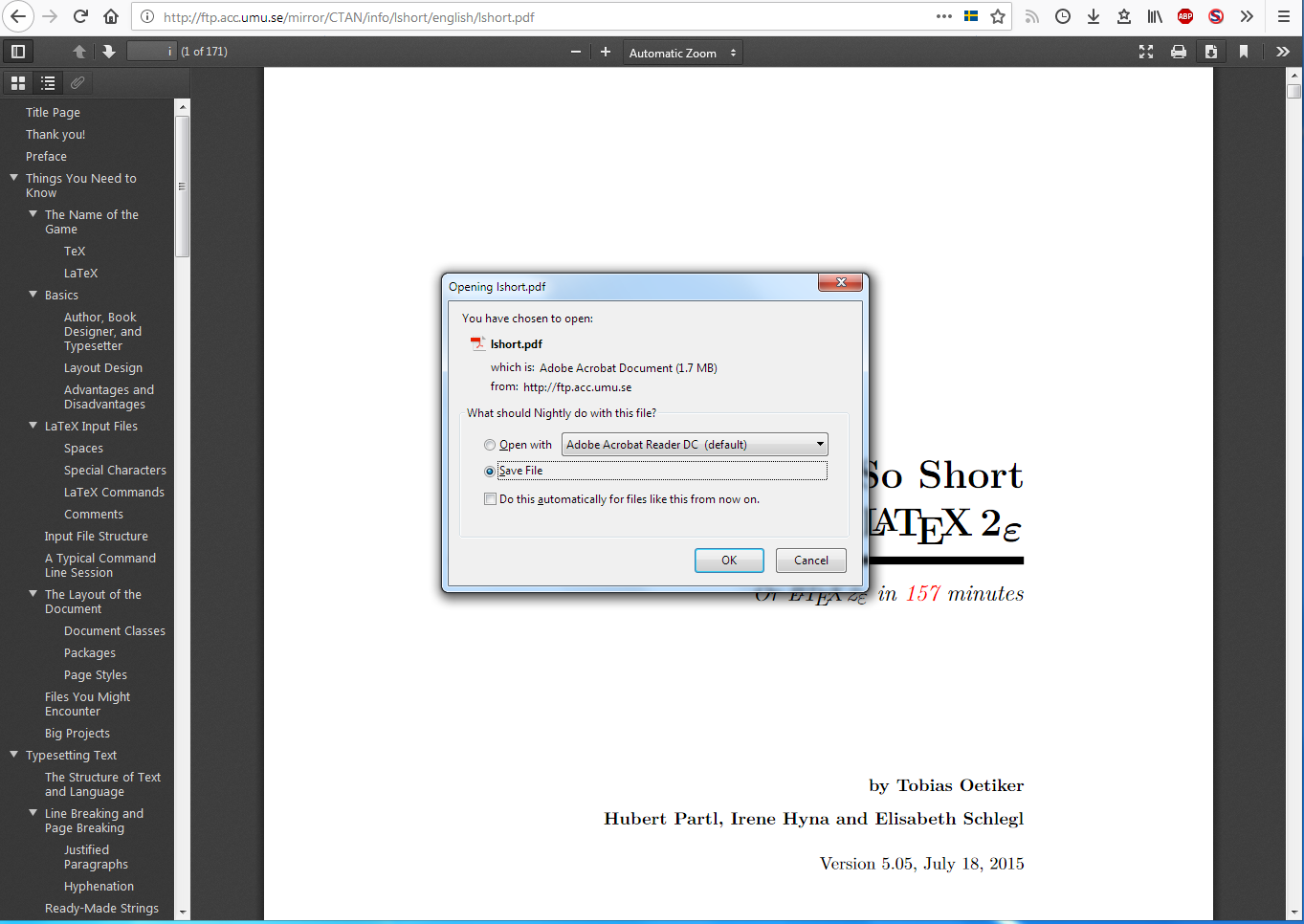
Task: Click Cancel in the Opening lshort.pdf dialog
Action: pos(811,561)
